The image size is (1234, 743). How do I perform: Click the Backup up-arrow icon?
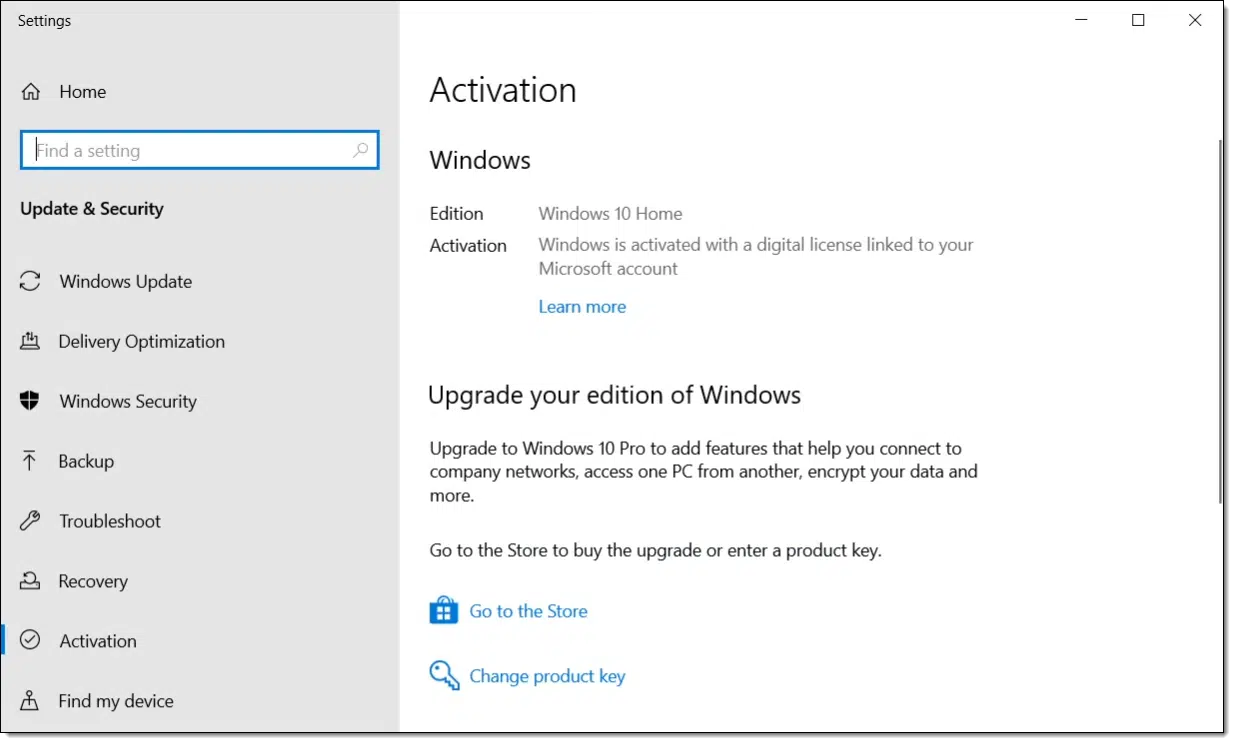click(x=30, y=461)
